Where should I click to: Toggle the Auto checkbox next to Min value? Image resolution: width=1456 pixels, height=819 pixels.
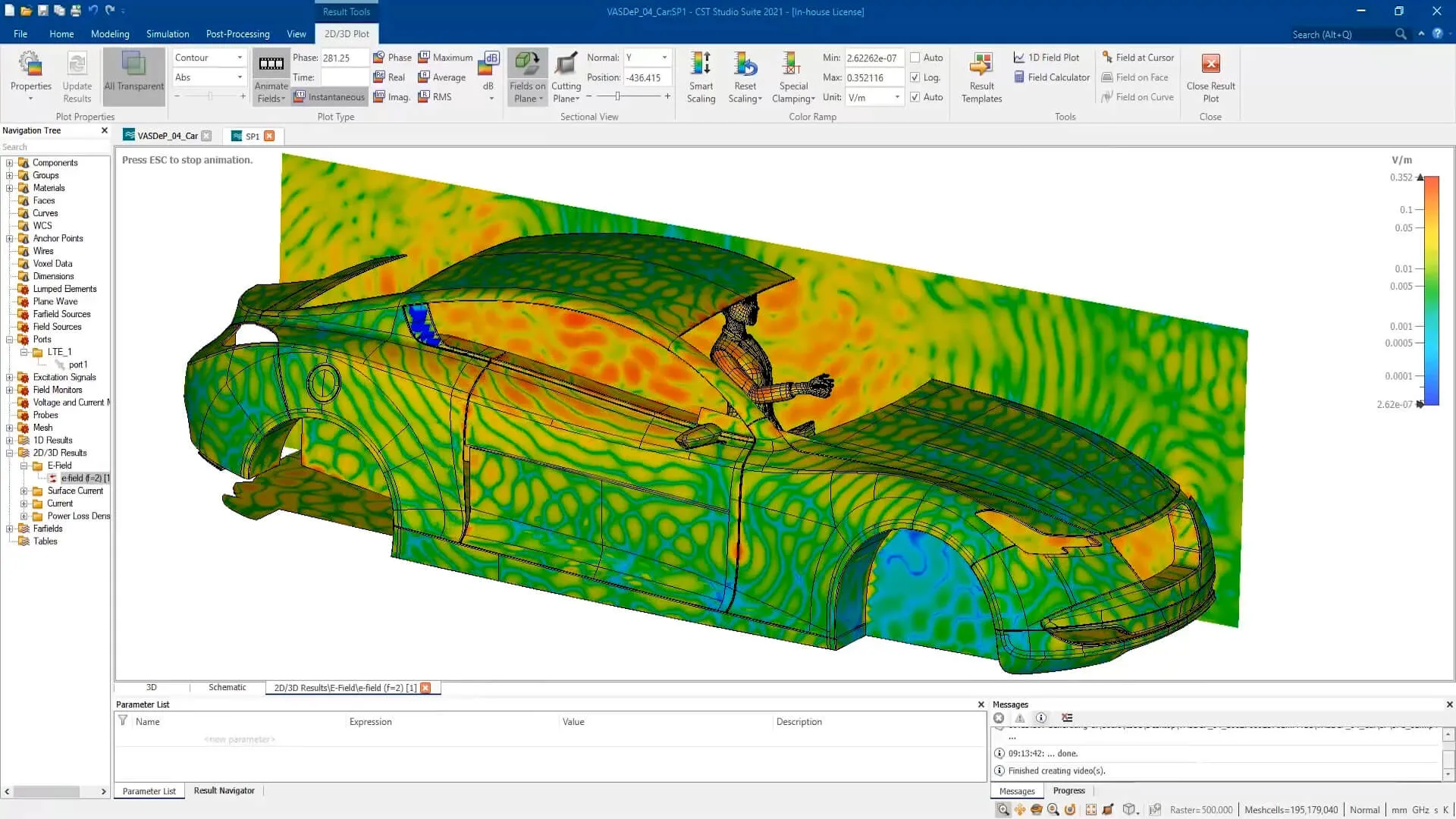(x=917, y=57)
